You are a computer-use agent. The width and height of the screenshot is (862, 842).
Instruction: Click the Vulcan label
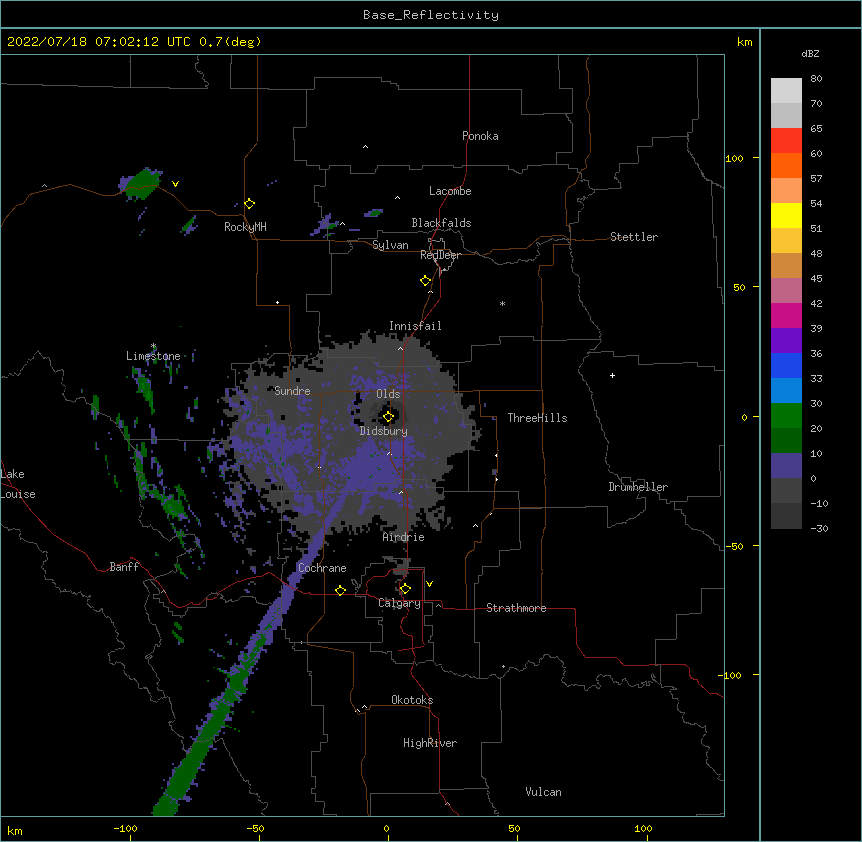click(543, 792)
